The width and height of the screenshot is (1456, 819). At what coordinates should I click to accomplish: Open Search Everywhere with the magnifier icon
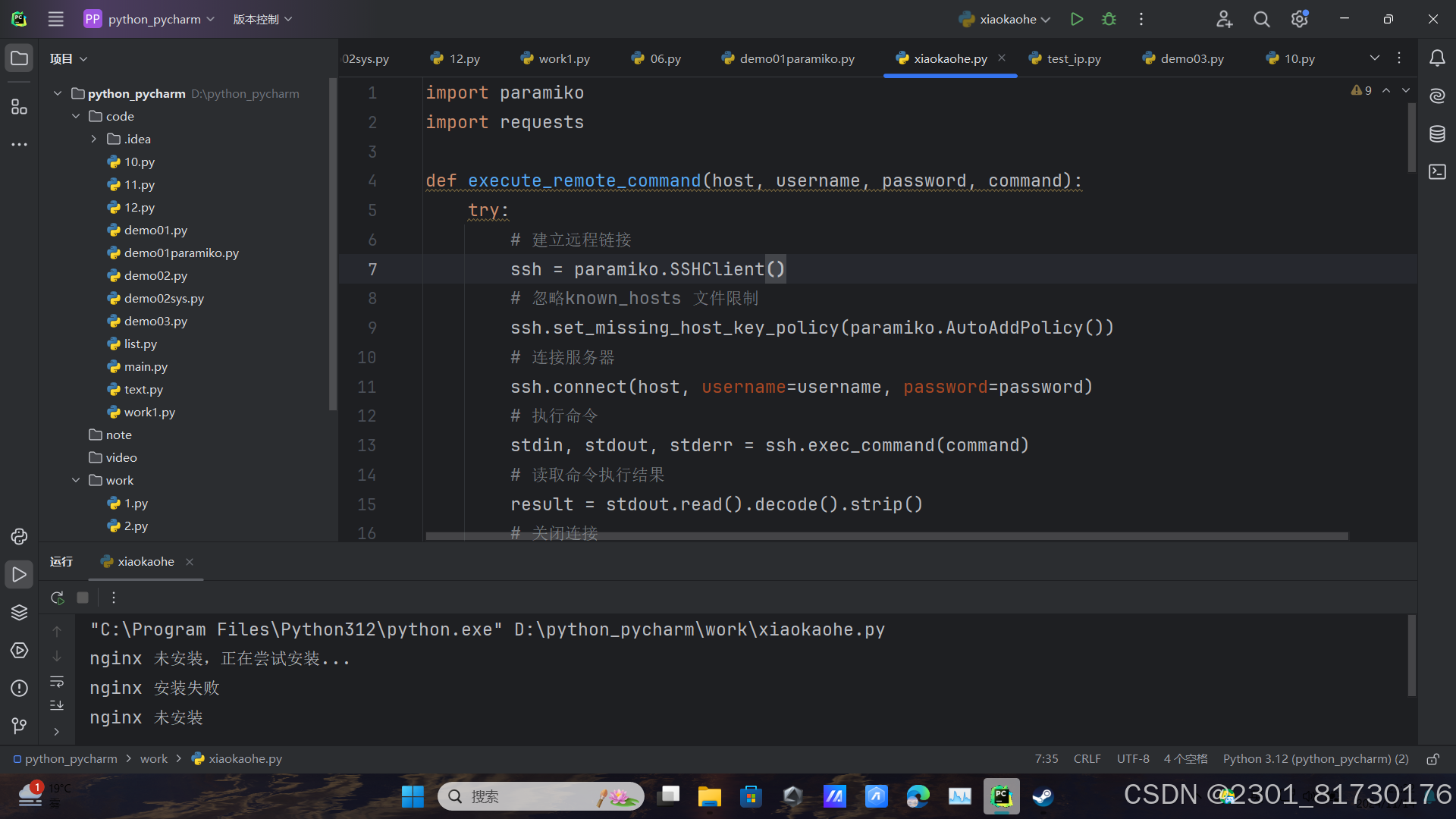pos(1261,19)
